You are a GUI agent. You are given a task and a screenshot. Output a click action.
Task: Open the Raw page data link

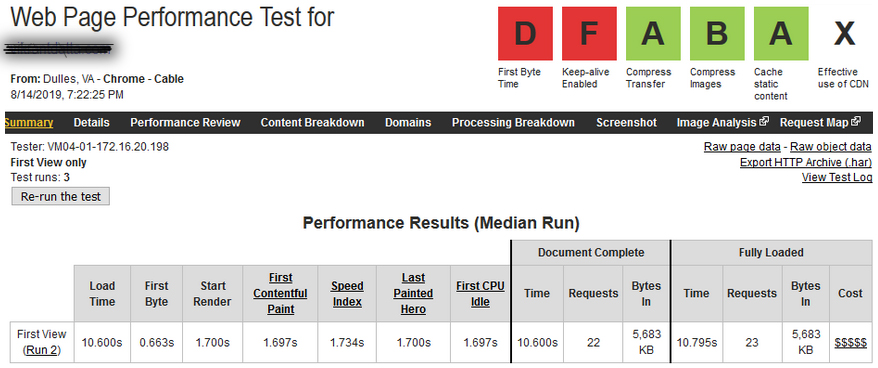(x=742, y=147)
